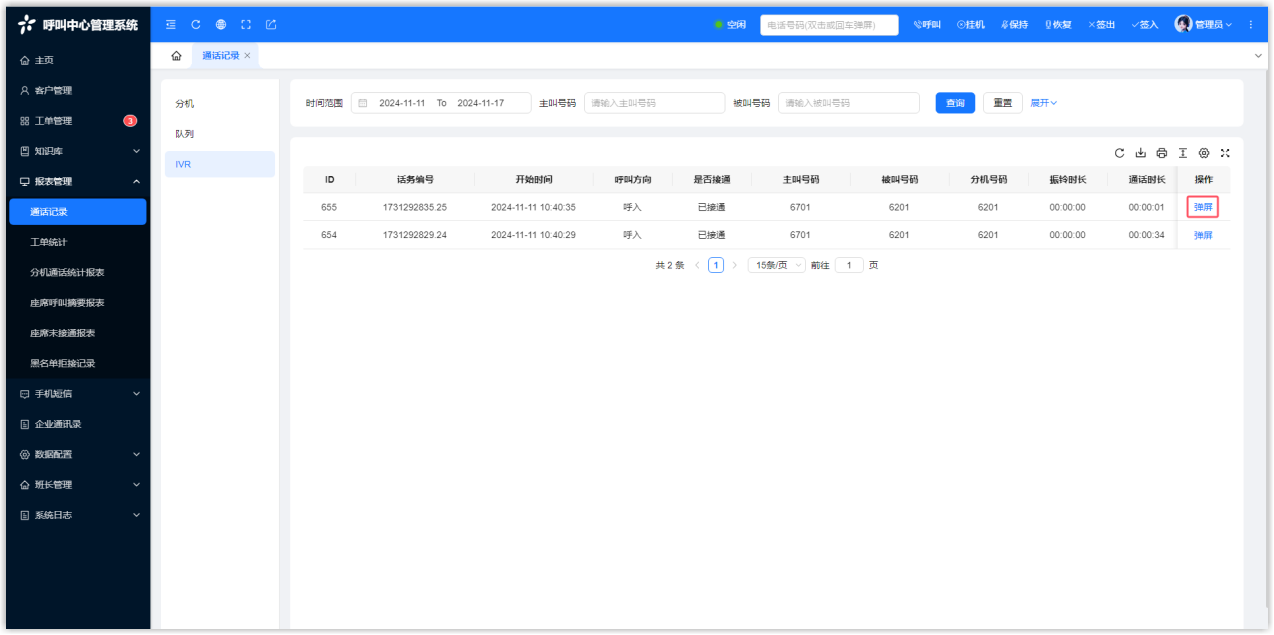Click the table refresh icon
Screen dimensions: 1274x635
1120,153
